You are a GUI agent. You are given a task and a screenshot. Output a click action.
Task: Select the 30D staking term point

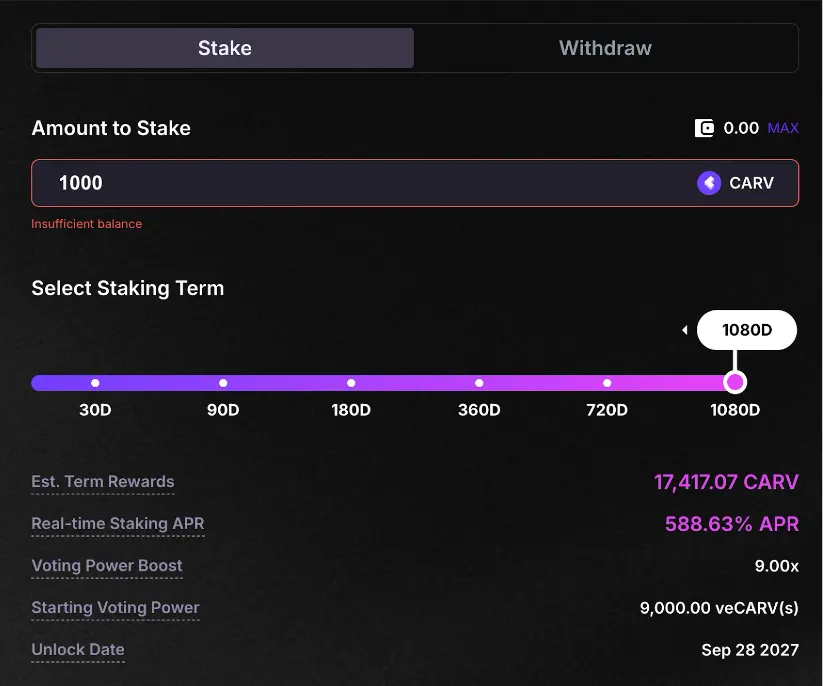[95, 383]
